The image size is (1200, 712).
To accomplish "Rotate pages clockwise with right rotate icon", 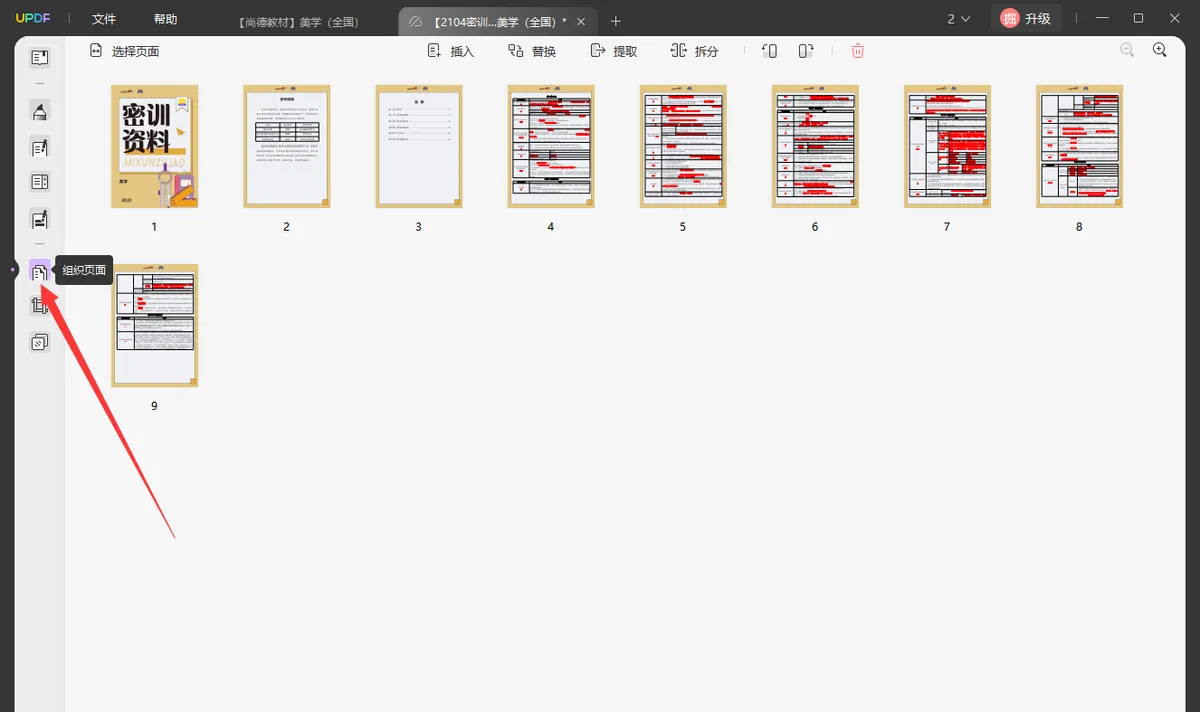I will (x=806, y=50).
